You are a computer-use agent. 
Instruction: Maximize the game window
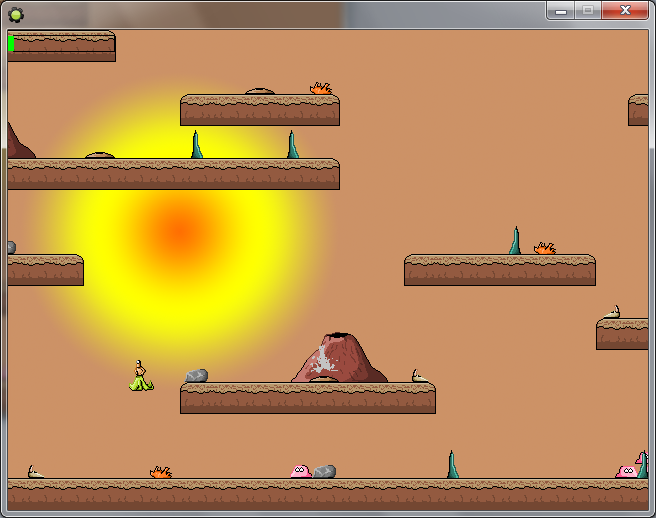(x=589, y=10)
